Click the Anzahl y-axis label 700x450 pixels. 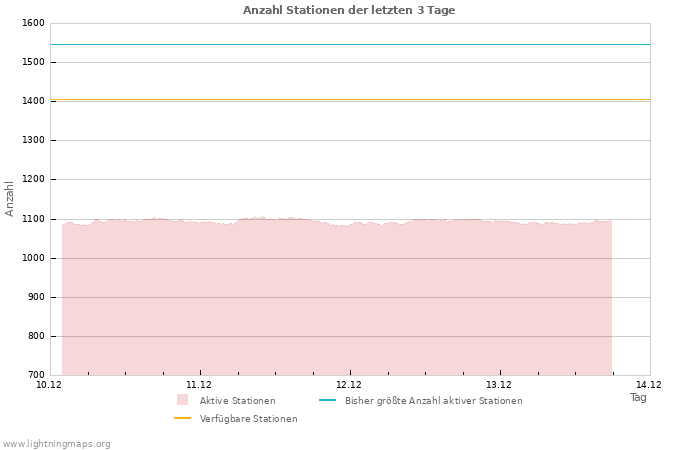10,199
